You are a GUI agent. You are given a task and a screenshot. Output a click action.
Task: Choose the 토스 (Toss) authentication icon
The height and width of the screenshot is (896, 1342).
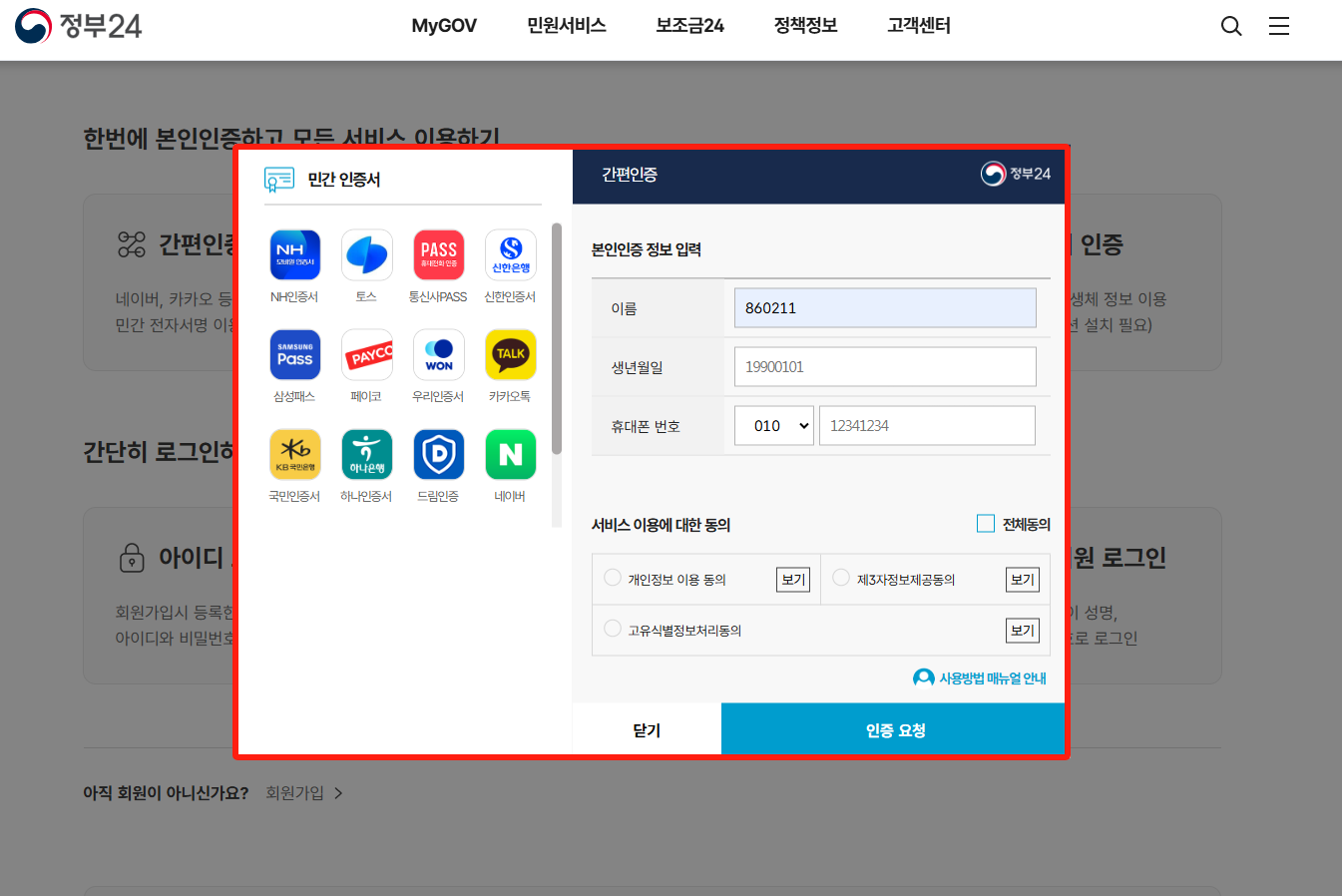coord(366,254)
